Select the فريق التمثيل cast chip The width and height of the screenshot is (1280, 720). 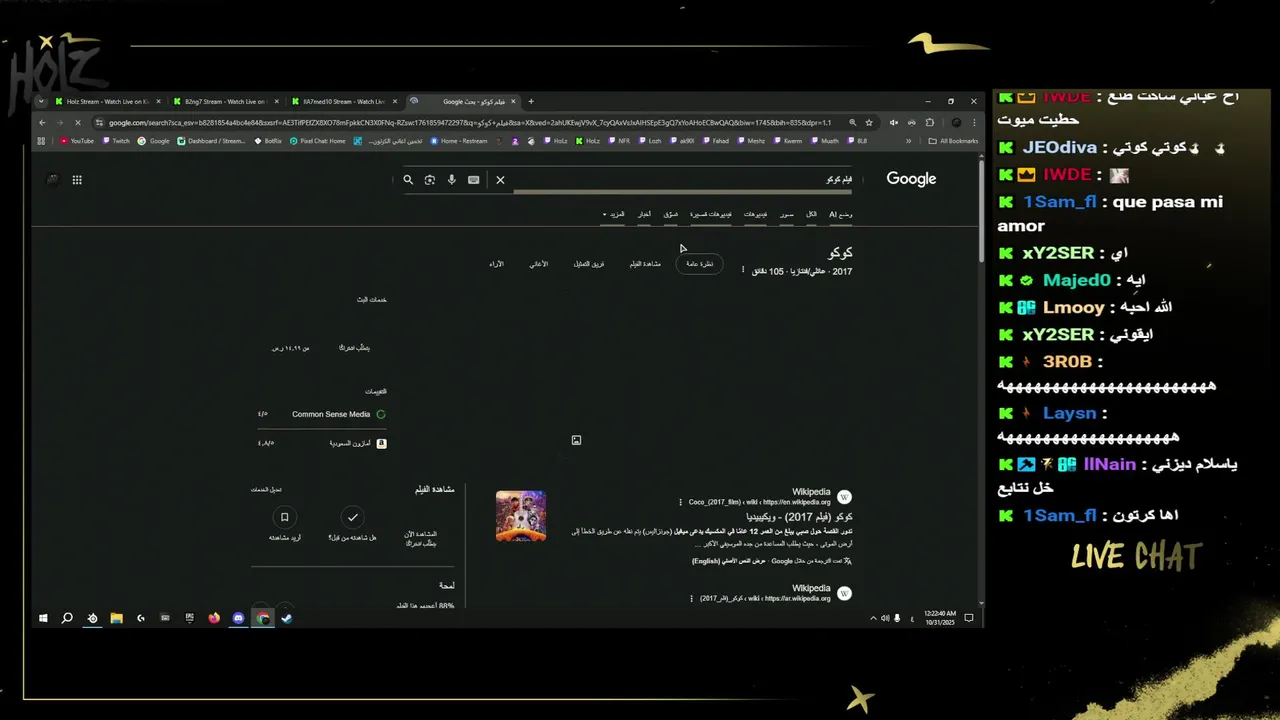pyautogui.click(x=589, y=264)
